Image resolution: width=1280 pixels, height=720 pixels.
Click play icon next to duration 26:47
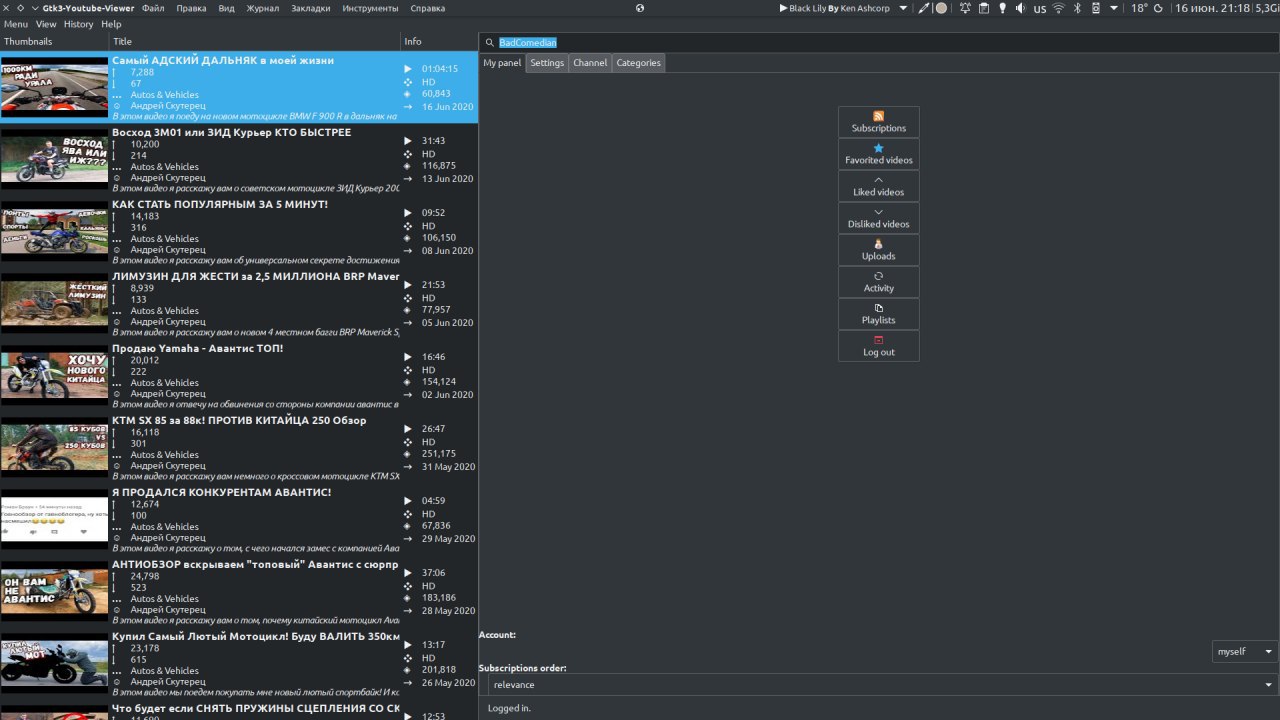(408, 429)
